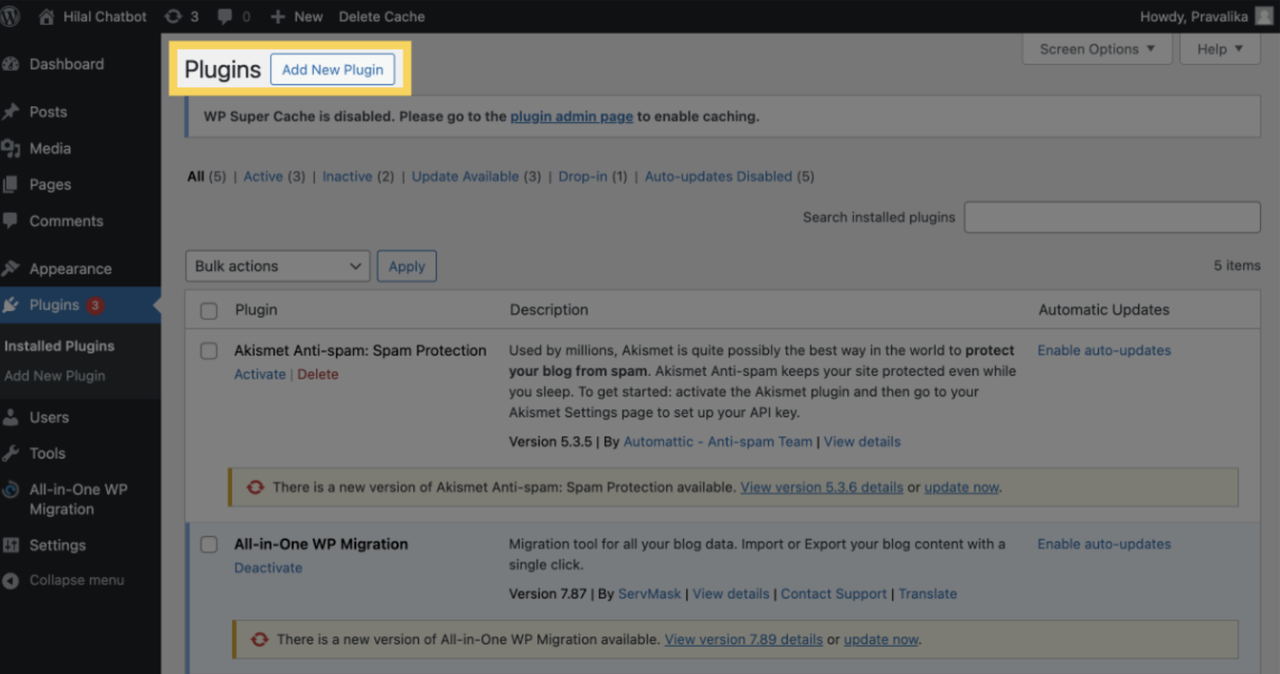Open the plugin admin page link
Image resolution: width=1280 pixels, height=674 pixels.
click(571, 116)
